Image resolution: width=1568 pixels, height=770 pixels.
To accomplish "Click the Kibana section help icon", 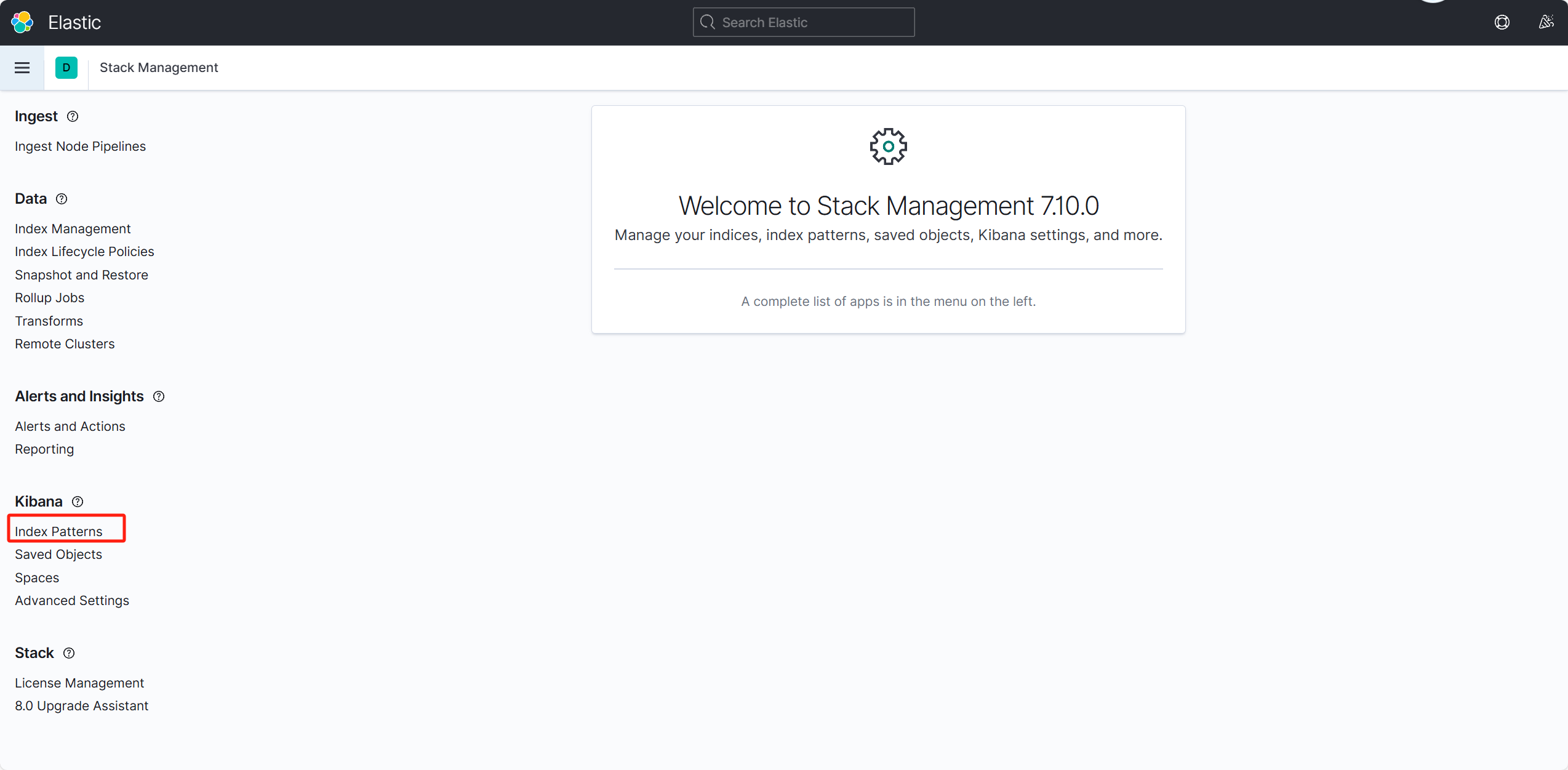I will (78, 502).
